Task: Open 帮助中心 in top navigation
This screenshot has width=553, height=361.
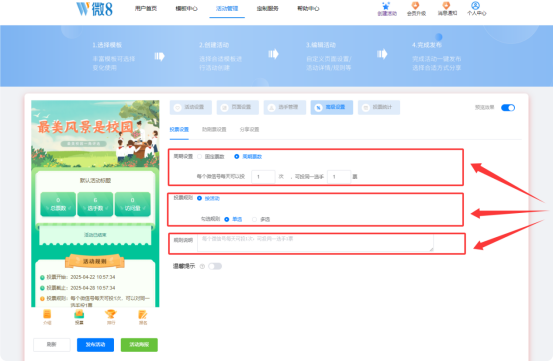Action: tap(308, 8)
